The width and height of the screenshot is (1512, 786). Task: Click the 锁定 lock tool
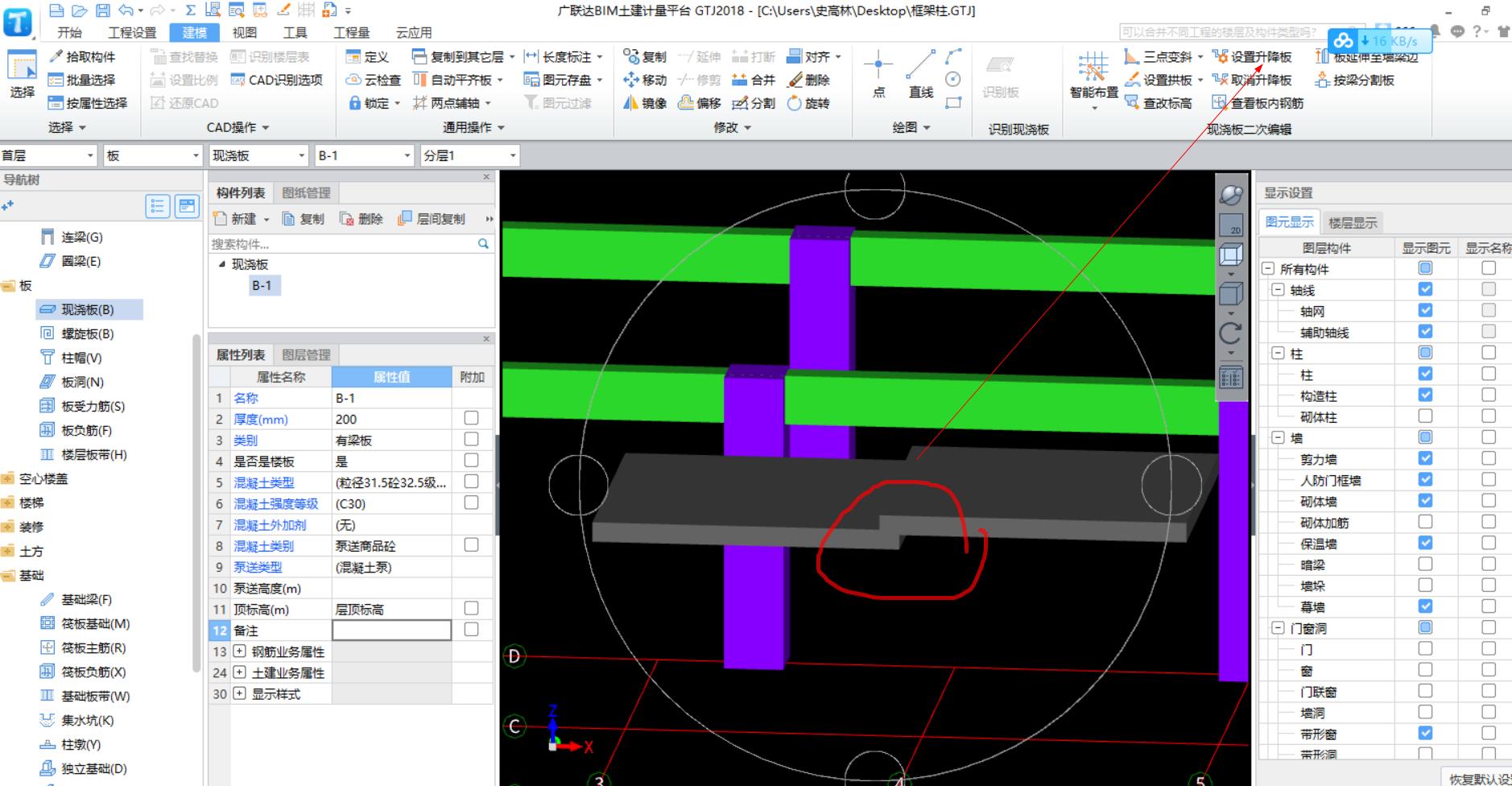(x=374, y=103)
